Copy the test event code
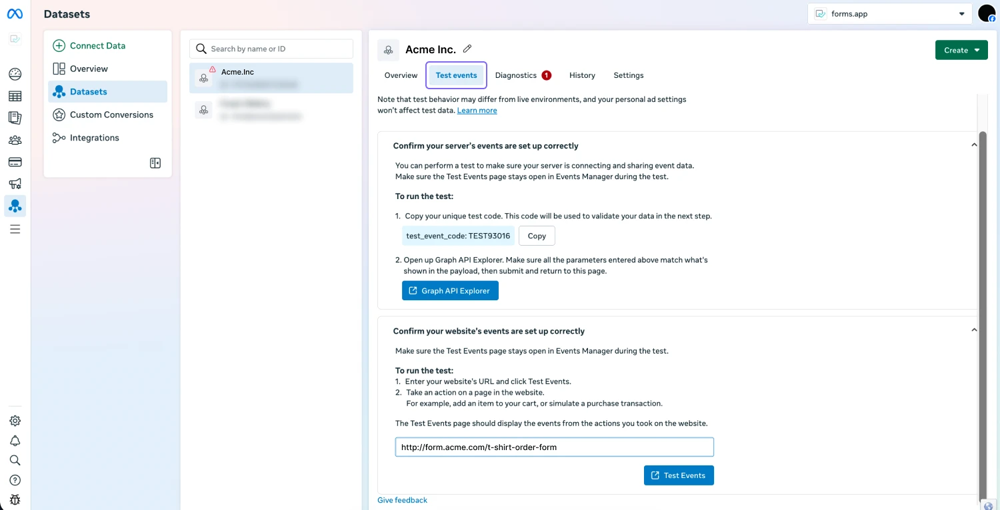Viewport: 1000px width, 510px height. pos(536,236)
